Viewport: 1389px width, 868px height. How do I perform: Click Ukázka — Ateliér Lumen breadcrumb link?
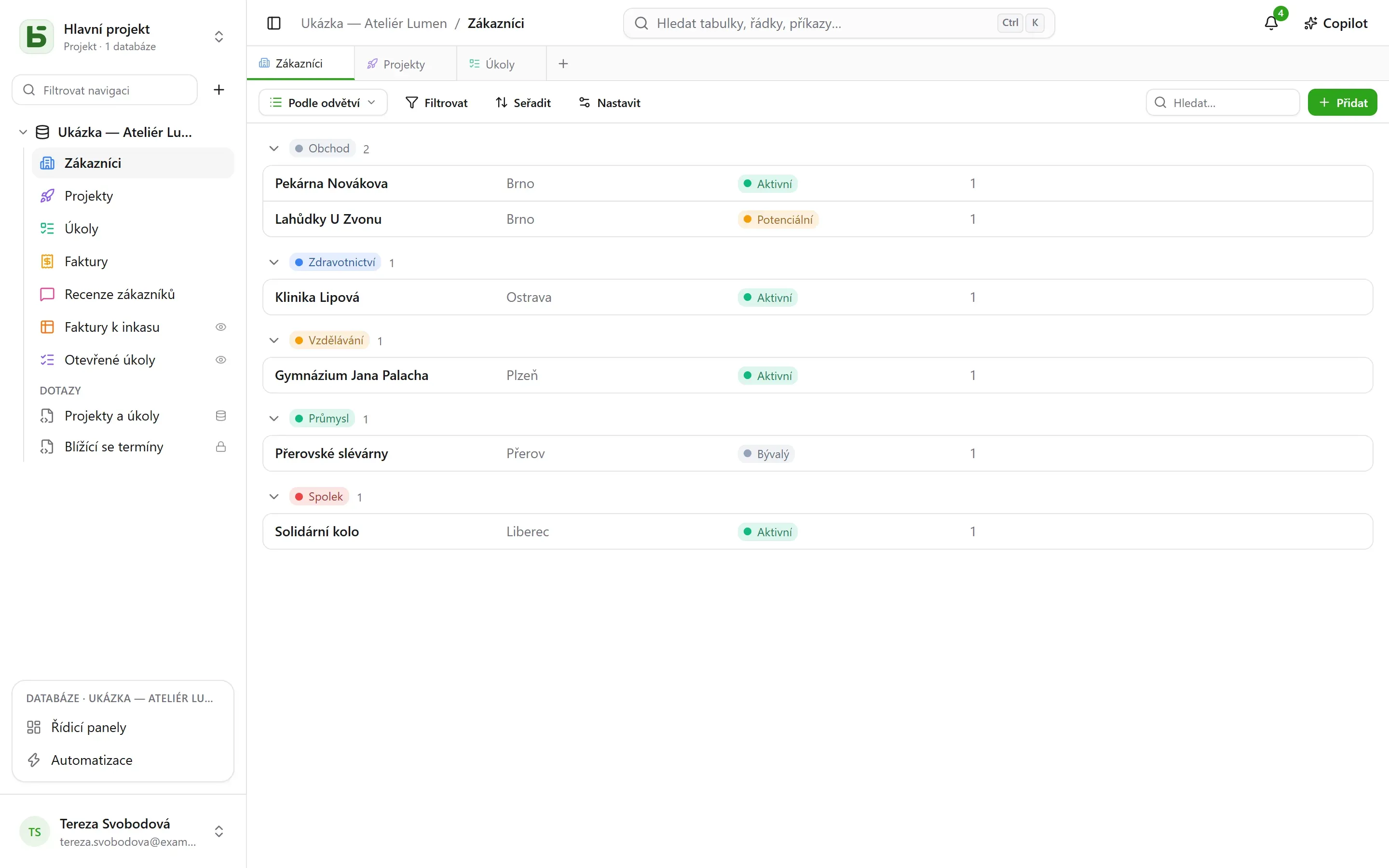point(374,23)
